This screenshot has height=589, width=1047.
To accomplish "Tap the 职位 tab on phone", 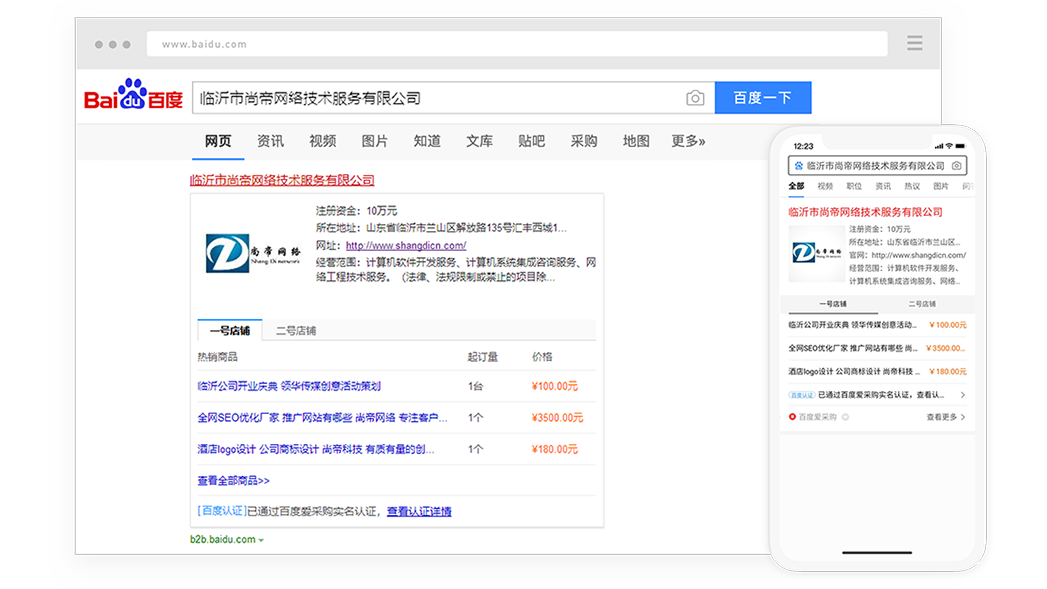I will pyautogui.click(x=854, y=186).
